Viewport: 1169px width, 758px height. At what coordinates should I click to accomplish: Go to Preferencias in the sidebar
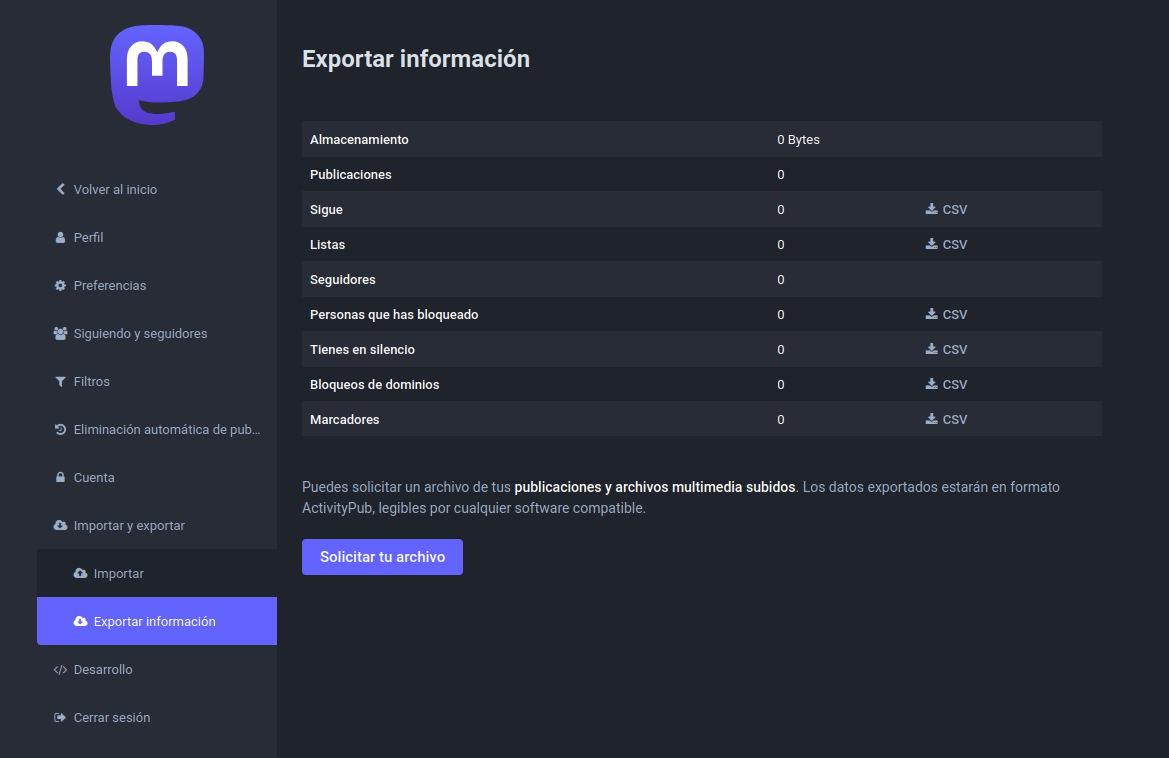(x=109, y=286)
